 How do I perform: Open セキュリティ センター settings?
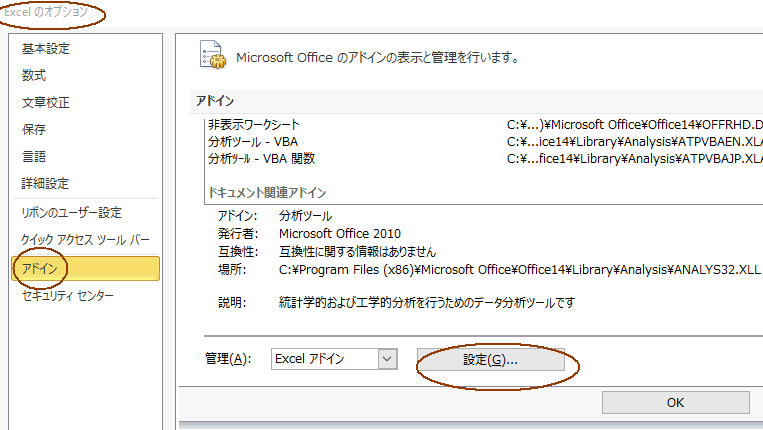click(x=68, y=295)
